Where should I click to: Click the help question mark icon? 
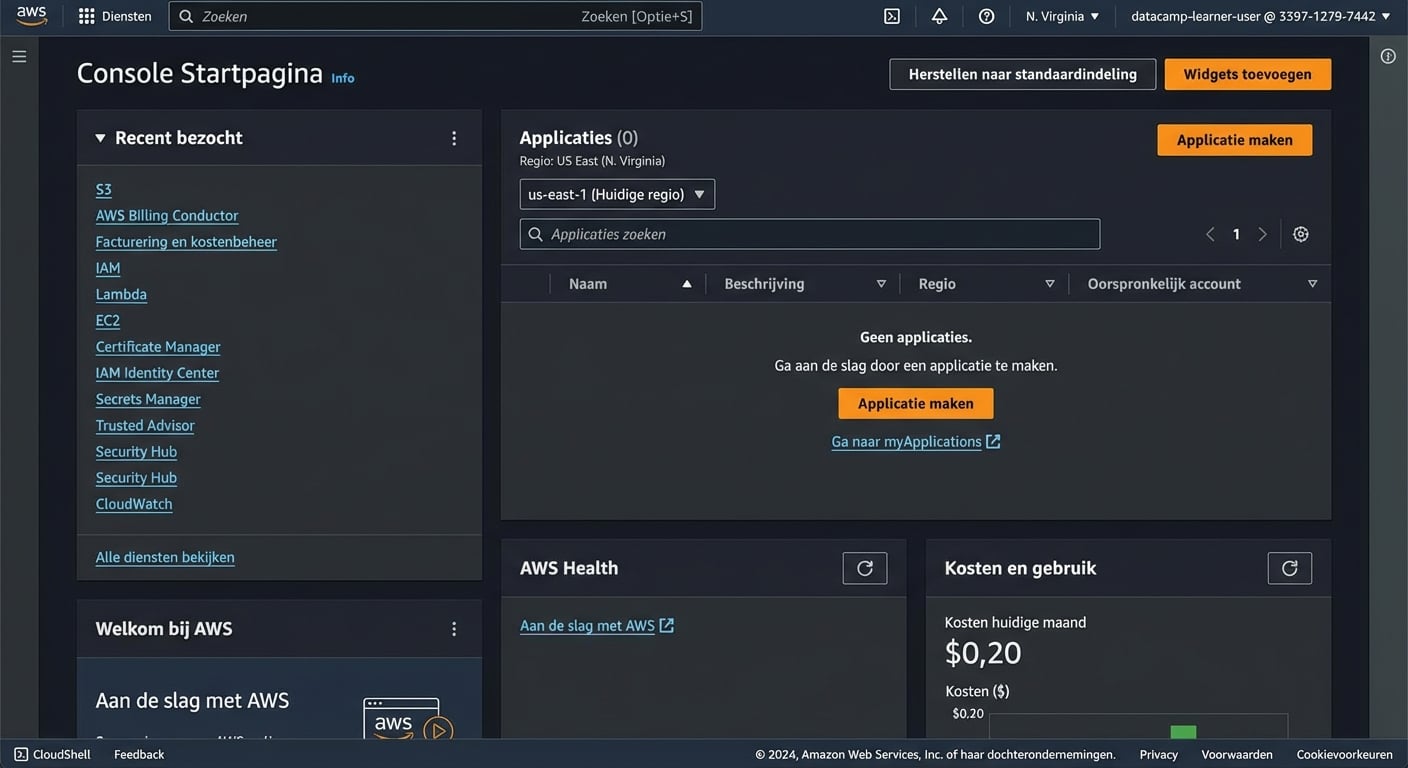(x=984, y=14)
